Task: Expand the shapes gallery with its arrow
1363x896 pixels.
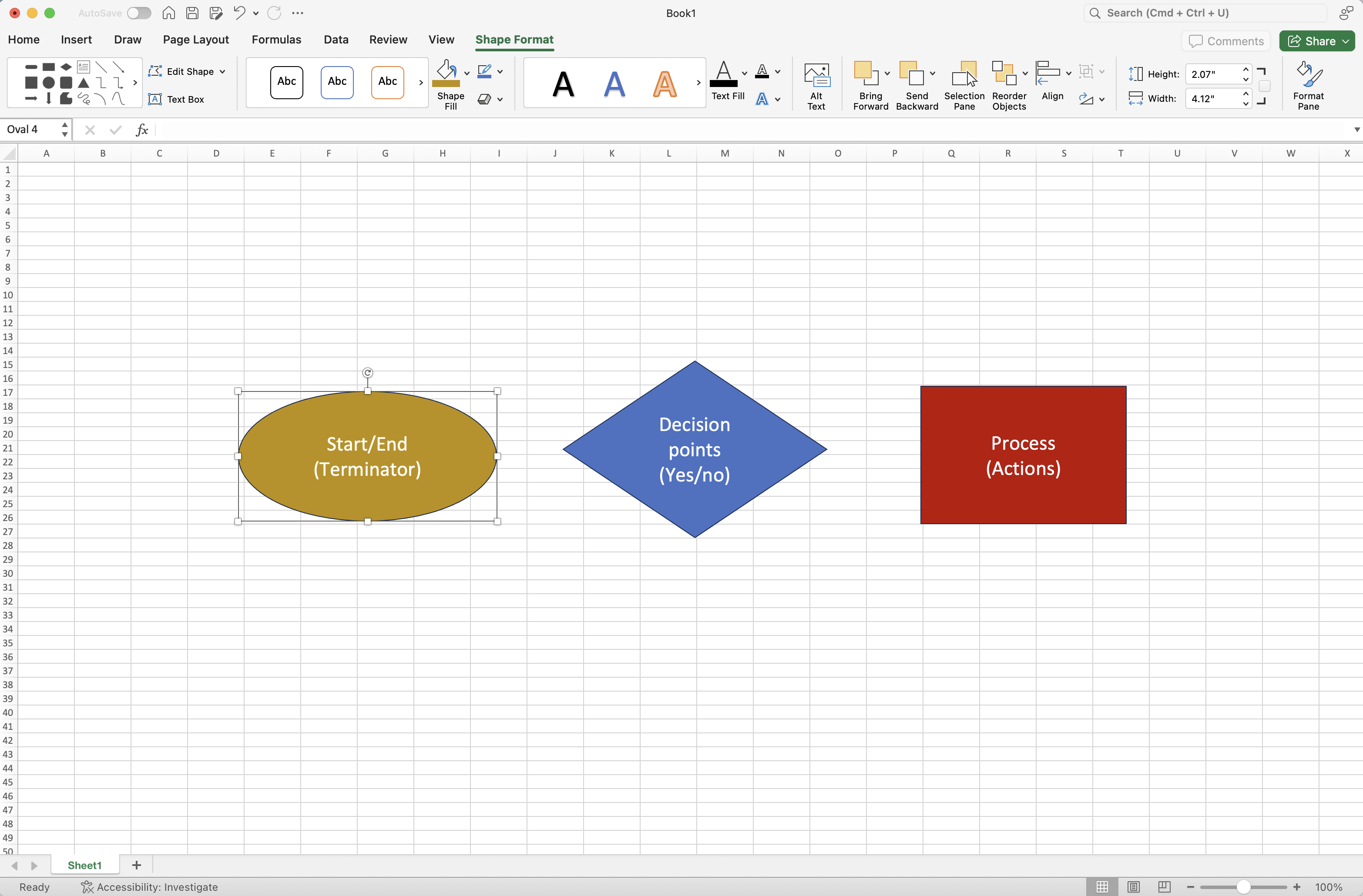Action: (135, 83)
